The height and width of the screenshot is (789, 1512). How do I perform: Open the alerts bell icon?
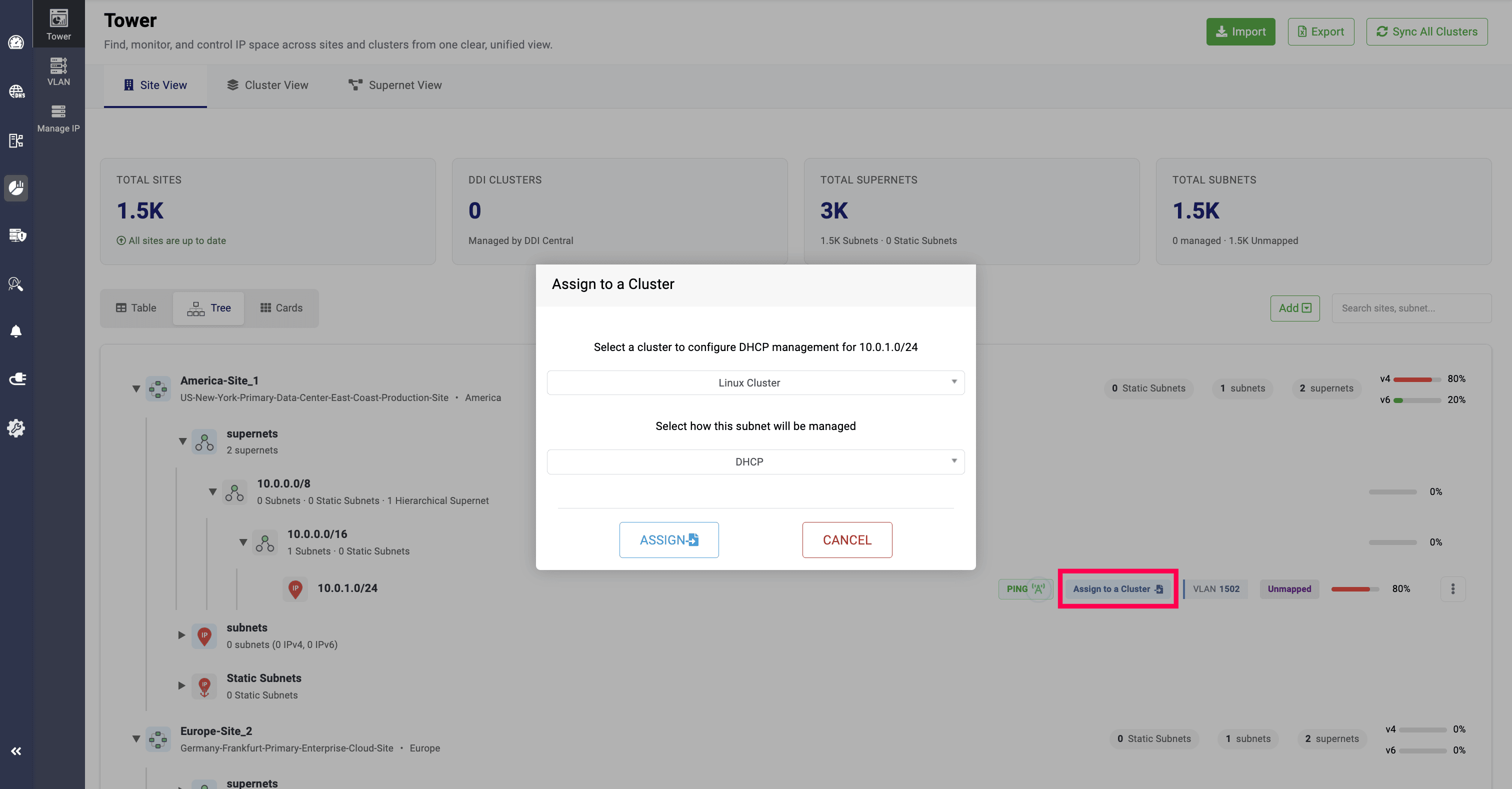[16, 331]
